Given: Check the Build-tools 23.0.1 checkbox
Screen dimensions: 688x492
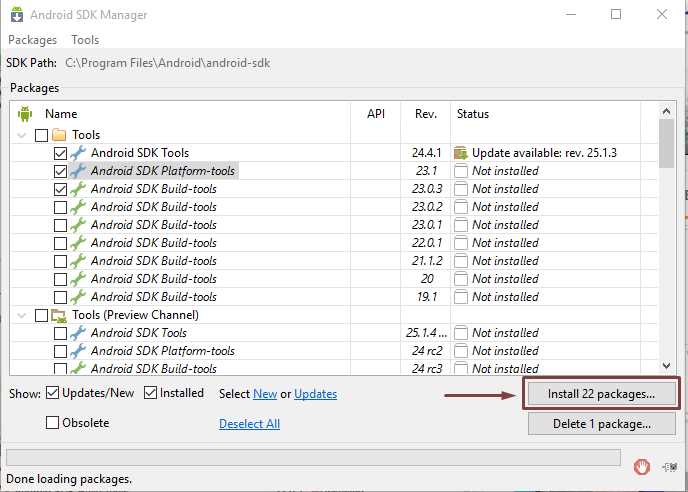Looking at the screenshot, I should [60, 225].
